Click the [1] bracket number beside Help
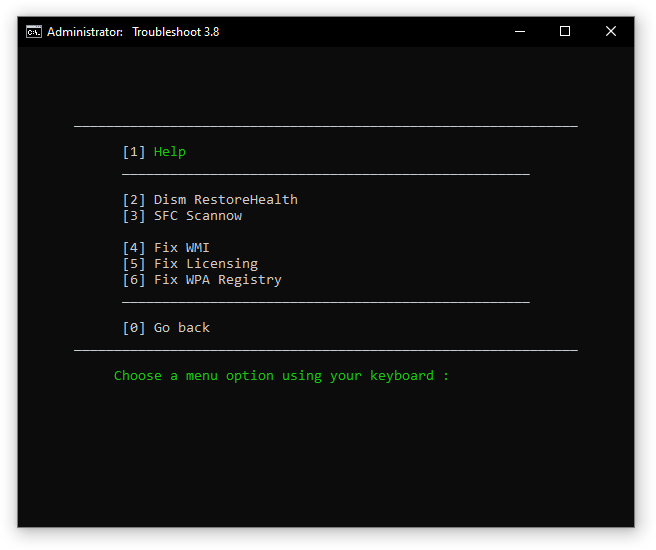This screenshot has width=656, height=550. 134,152
